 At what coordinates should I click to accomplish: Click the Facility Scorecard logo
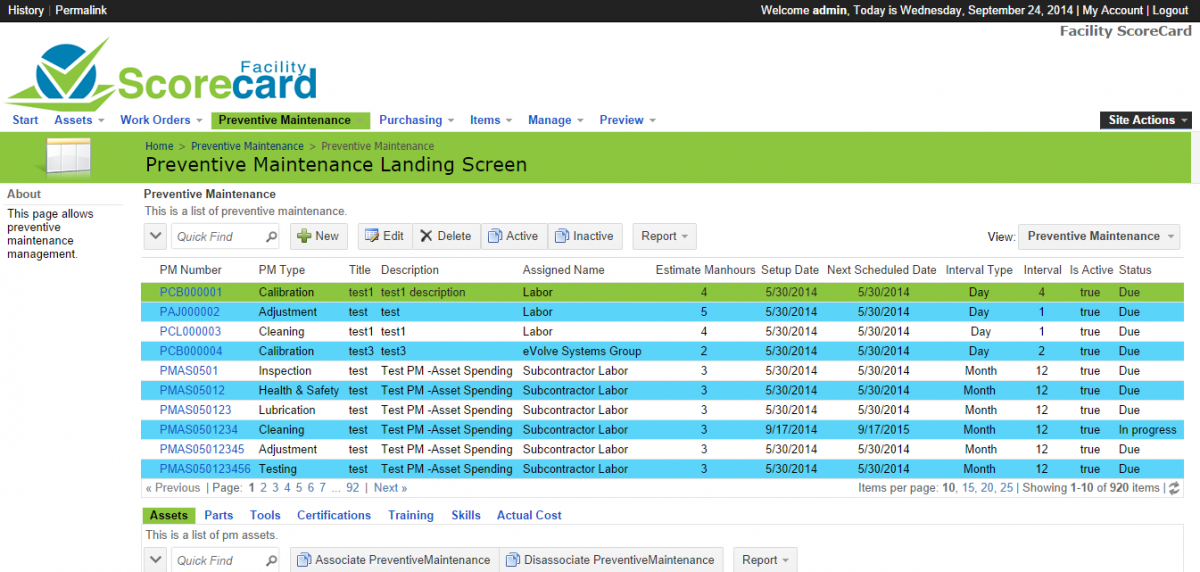coord(162,74)
